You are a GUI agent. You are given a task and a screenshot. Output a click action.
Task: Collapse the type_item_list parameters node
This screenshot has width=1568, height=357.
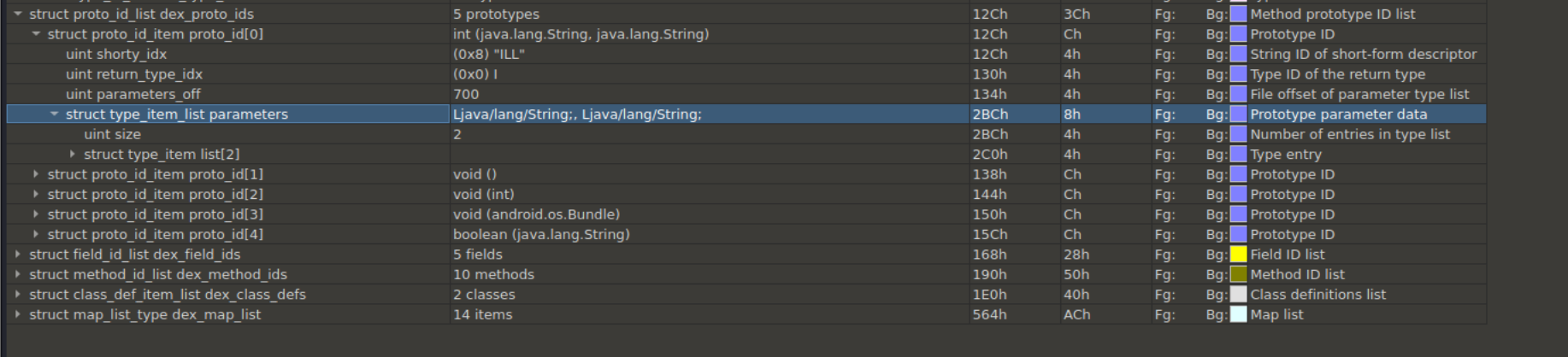click(x=55, y=114)
